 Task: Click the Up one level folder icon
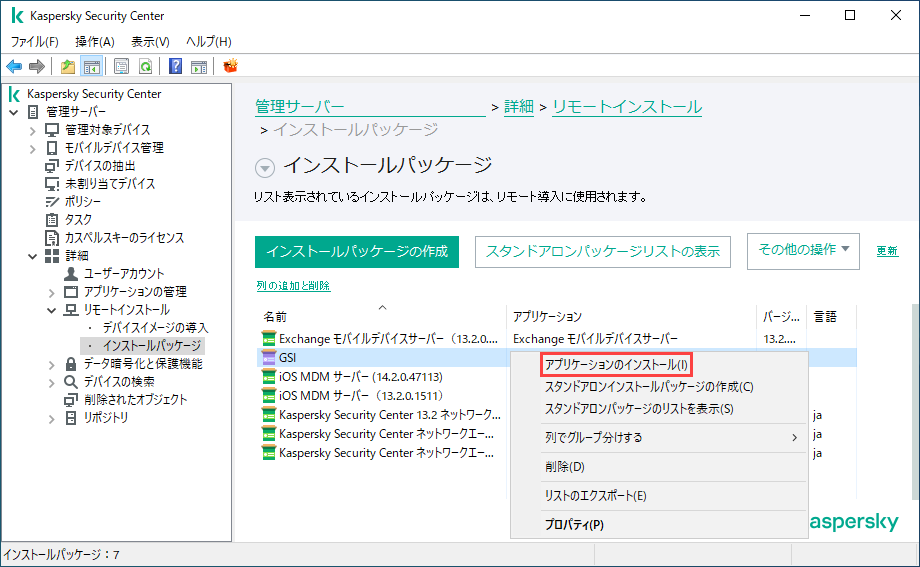(x=68, y=66)
